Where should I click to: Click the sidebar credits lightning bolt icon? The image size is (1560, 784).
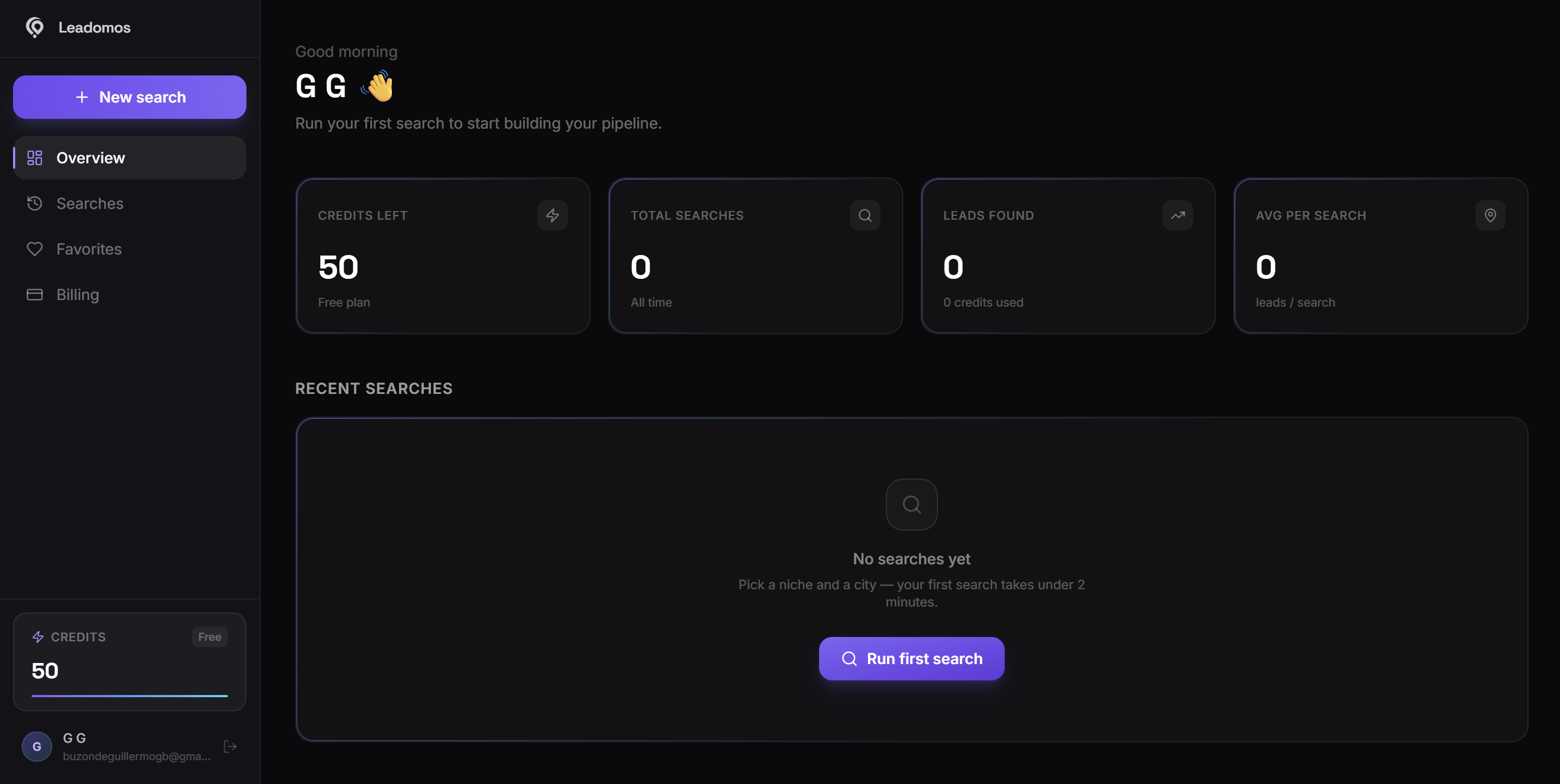(38, 637)
